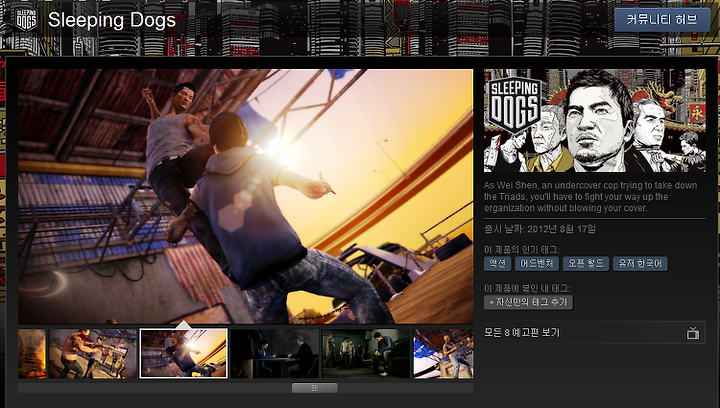Select the partially visible fire thumbnail
Screen dimensions: 720x408
click(32, 353)
